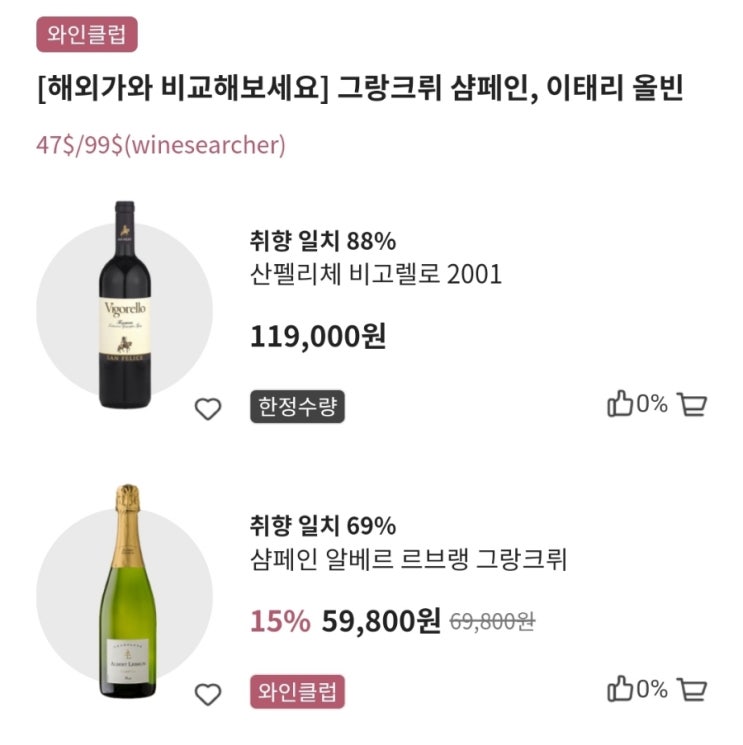The width and height of the screenshot is (743, 745).
Task: Click the 와인클럽 tag above the title
Action: point(86,35)
